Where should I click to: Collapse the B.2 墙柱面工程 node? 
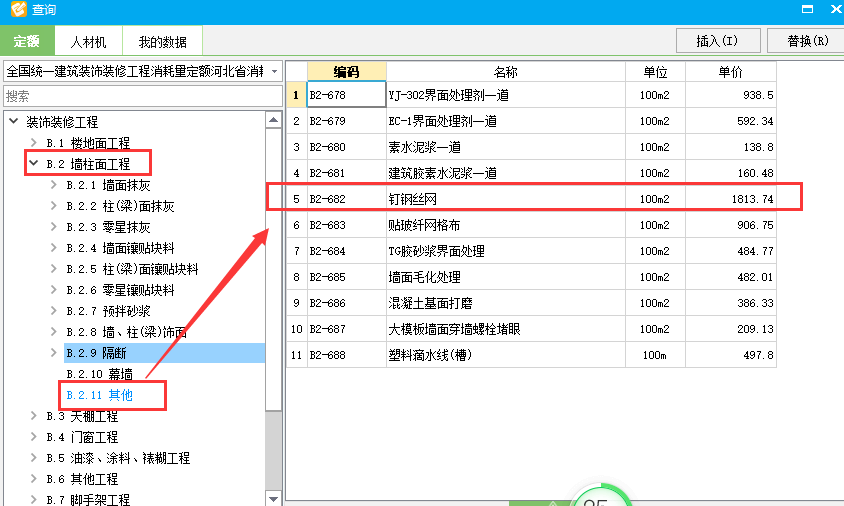(x=34, y=163)
